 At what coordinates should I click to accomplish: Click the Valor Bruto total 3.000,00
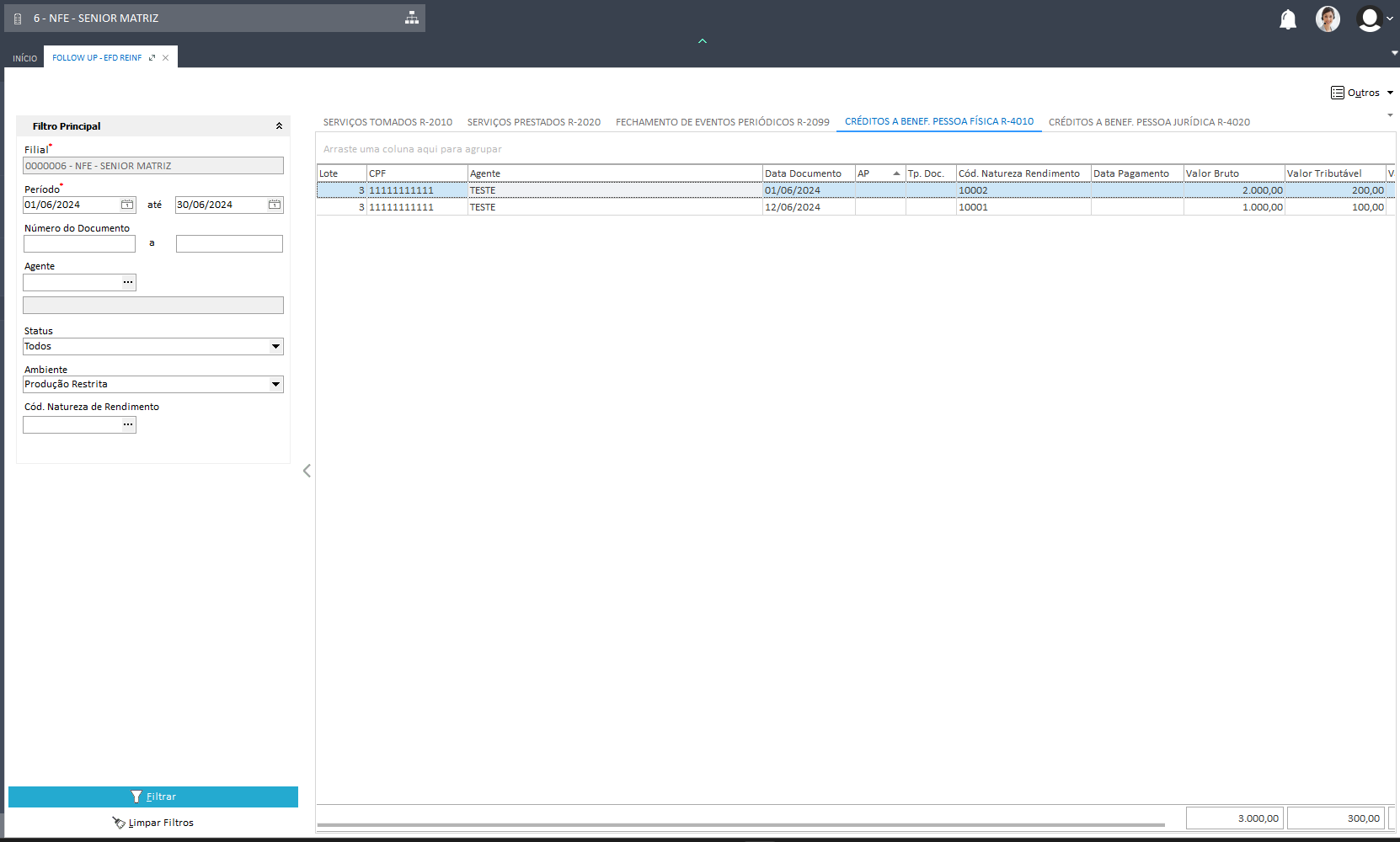pos(1235,818)
